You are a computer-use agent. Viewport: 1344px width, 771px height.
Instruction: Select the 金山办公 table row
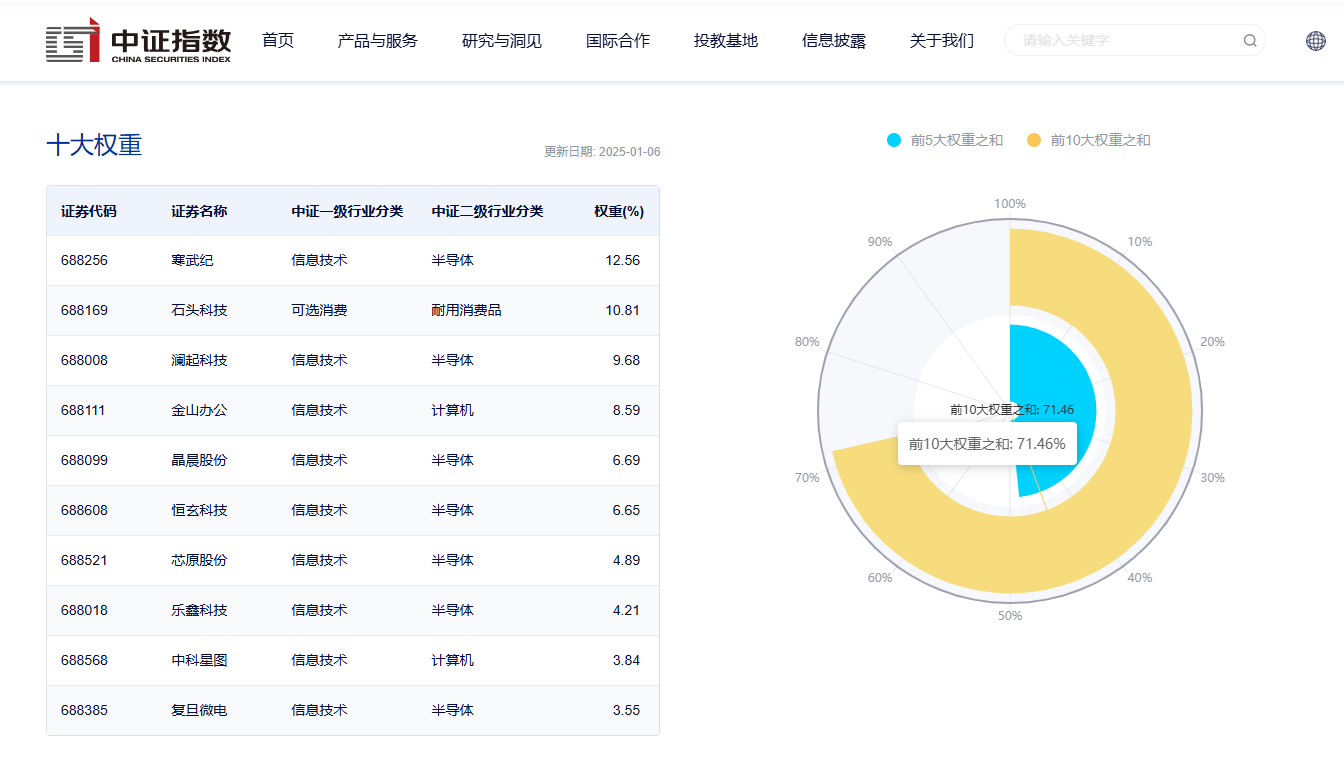(350, 410)
